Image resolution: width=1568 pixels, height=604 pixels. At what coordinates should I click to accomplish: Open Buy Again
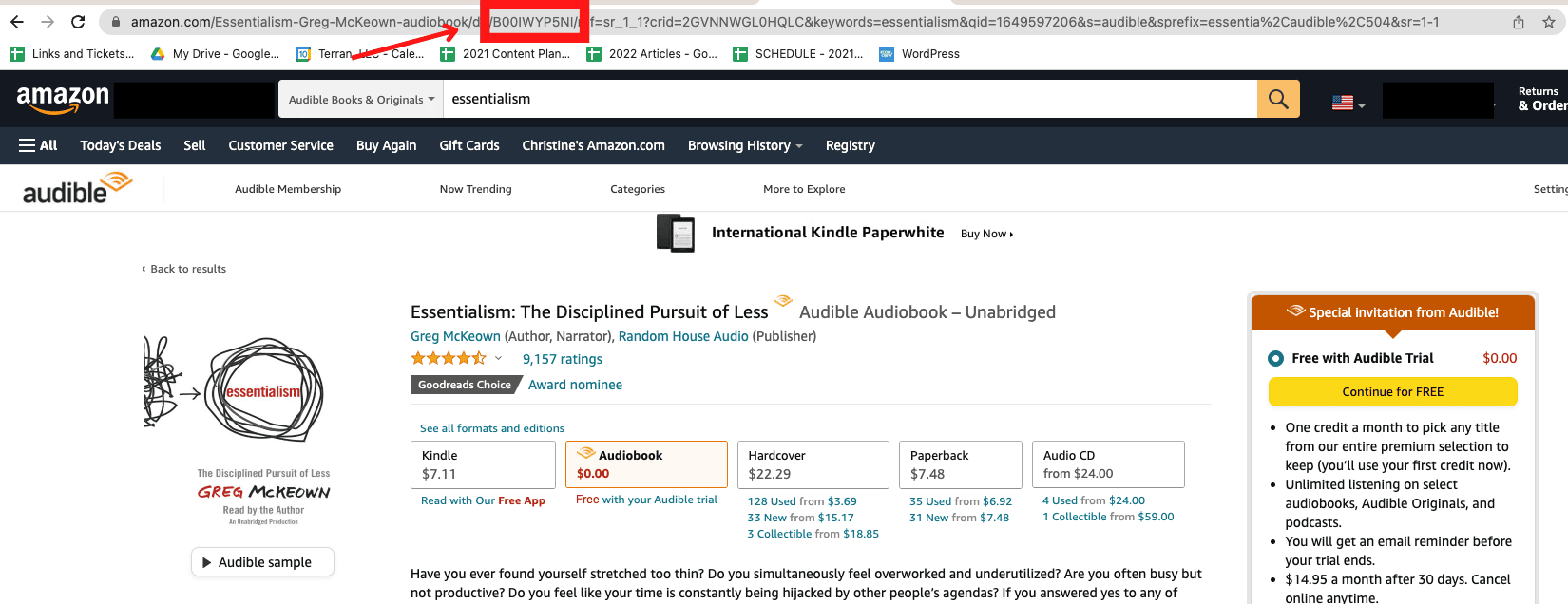coord(387,145)
